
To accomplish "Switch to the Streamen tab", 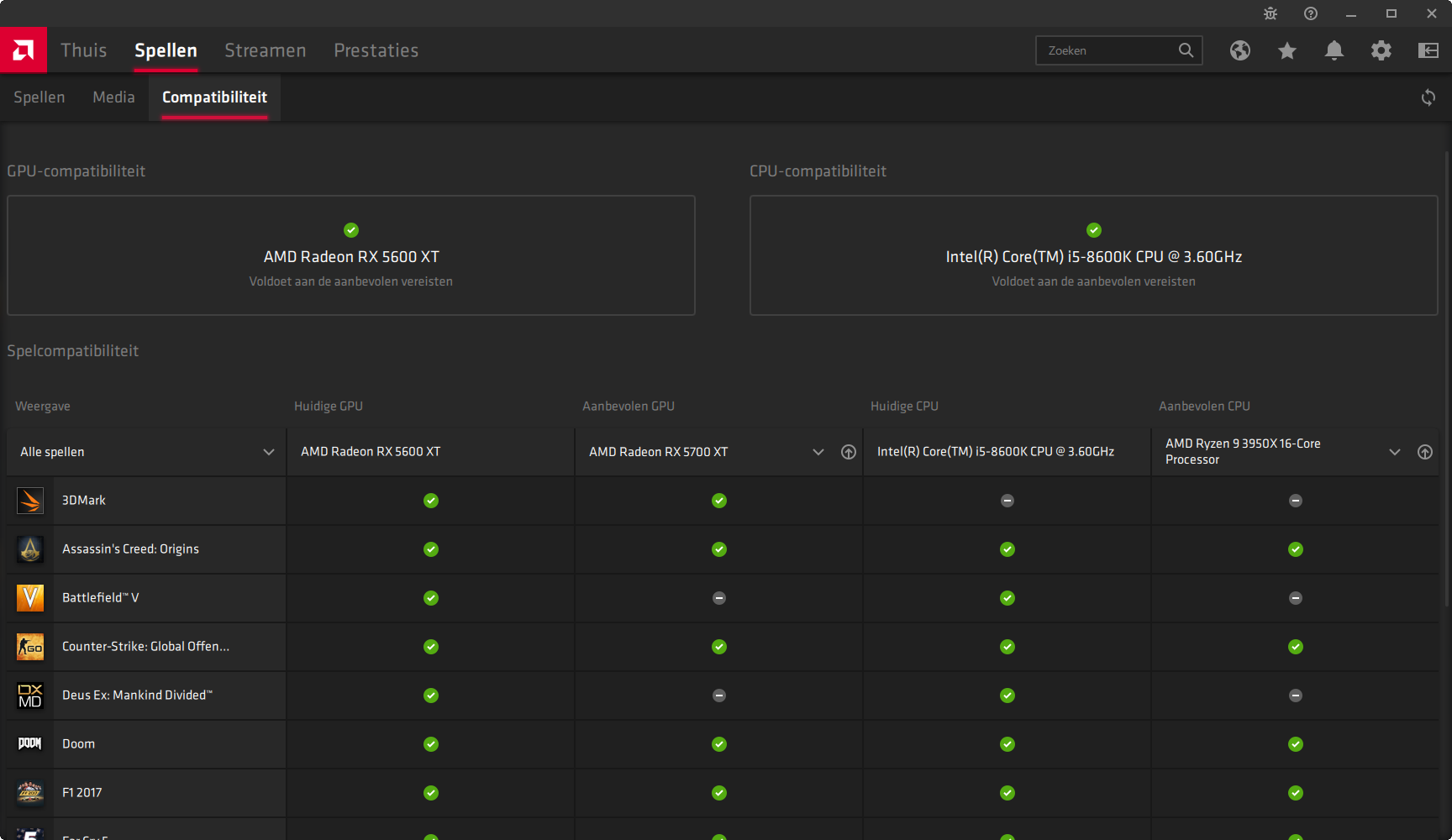I will coord(266,50).
